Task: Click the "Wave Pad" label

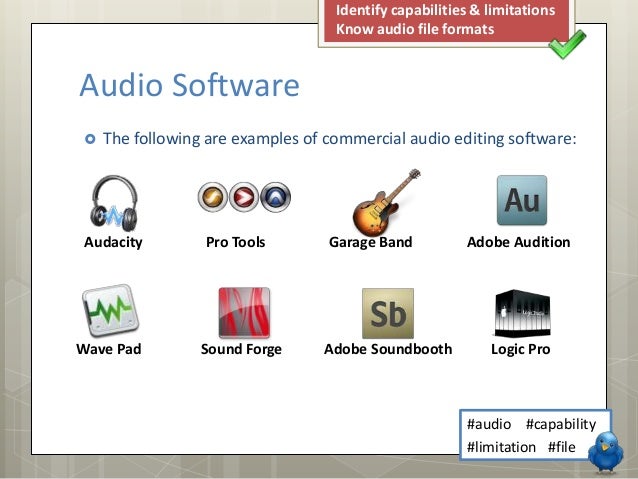Action: 109,349
